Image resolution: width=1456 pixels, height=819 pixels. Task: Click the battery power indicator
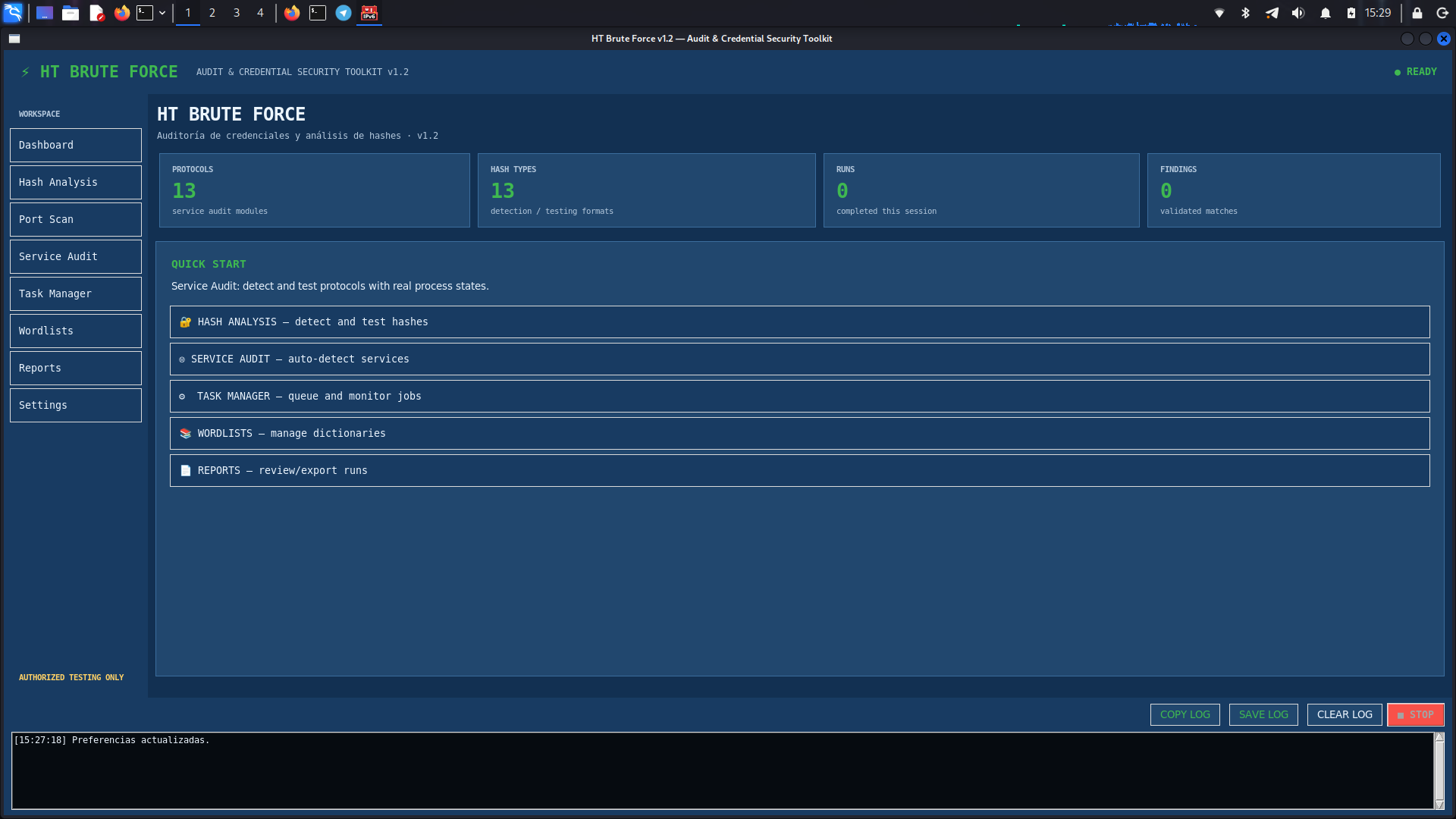(x=1351, y=13)
